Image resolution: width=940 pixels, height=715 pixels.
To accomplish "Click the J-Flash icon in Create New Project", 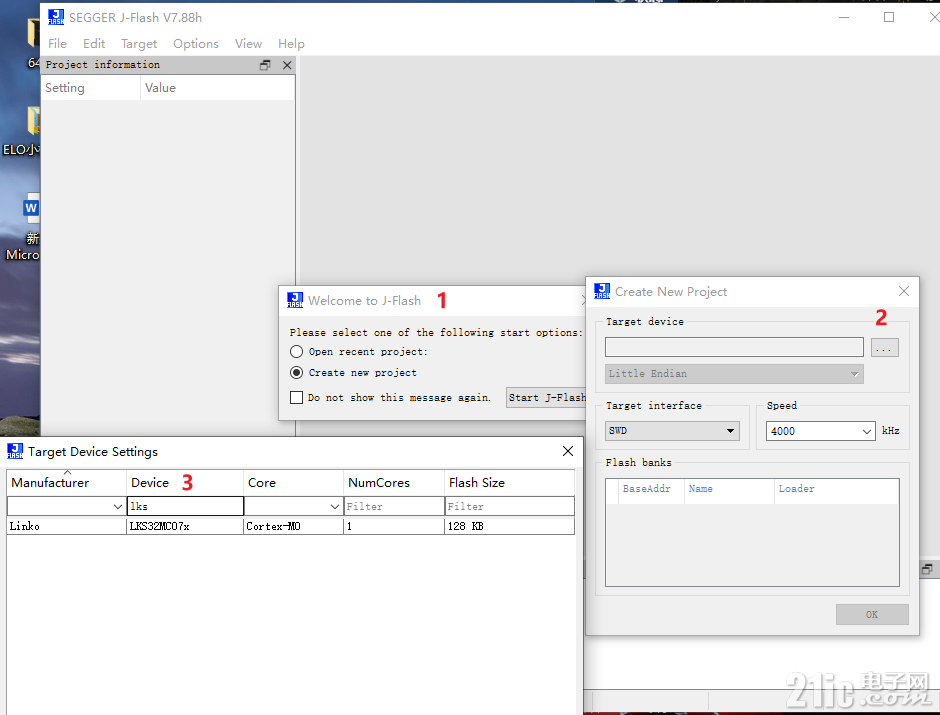I will (602, 291).
